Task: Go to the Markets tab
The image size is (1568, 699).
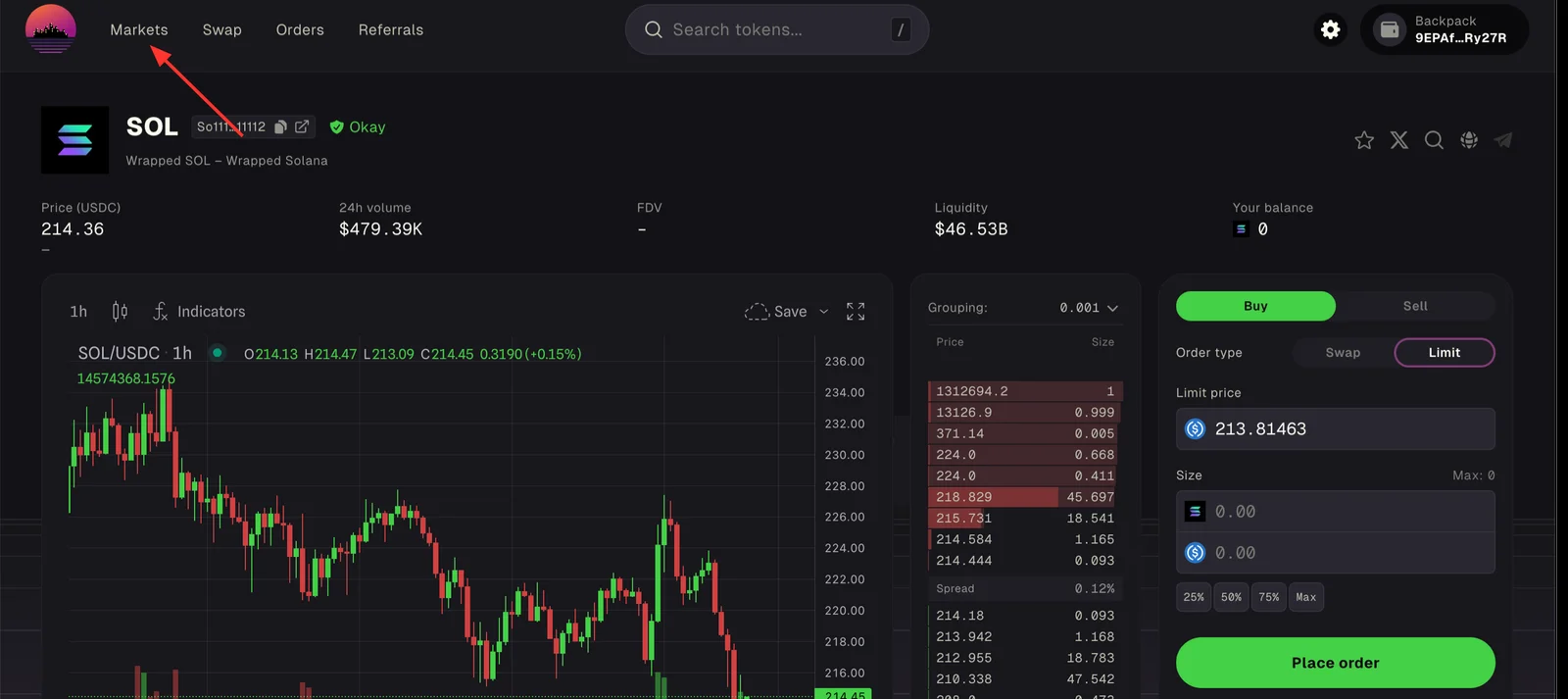Action: [139, 30]
